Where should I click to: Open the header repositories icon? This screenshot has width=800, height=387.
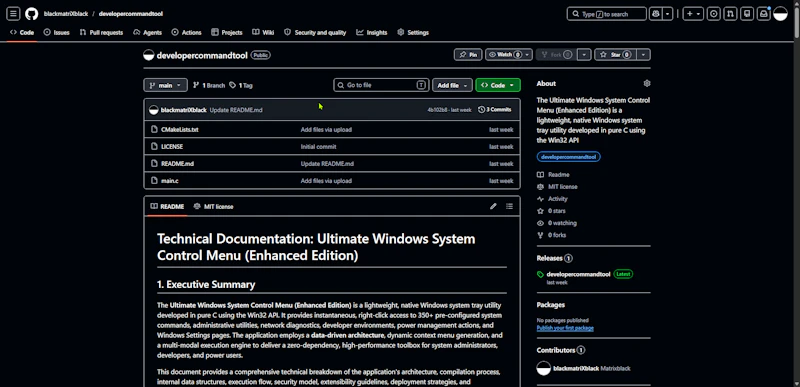(747, 14)
